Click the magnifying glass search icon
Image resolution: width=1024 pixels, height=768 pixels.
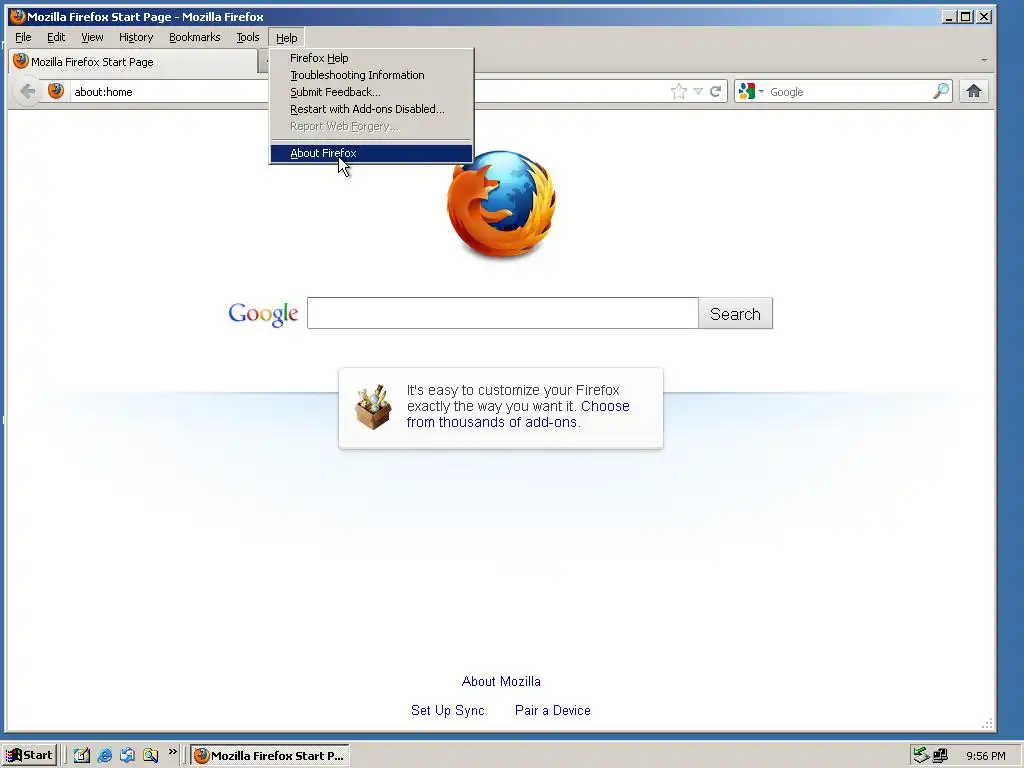coord(941,91)
